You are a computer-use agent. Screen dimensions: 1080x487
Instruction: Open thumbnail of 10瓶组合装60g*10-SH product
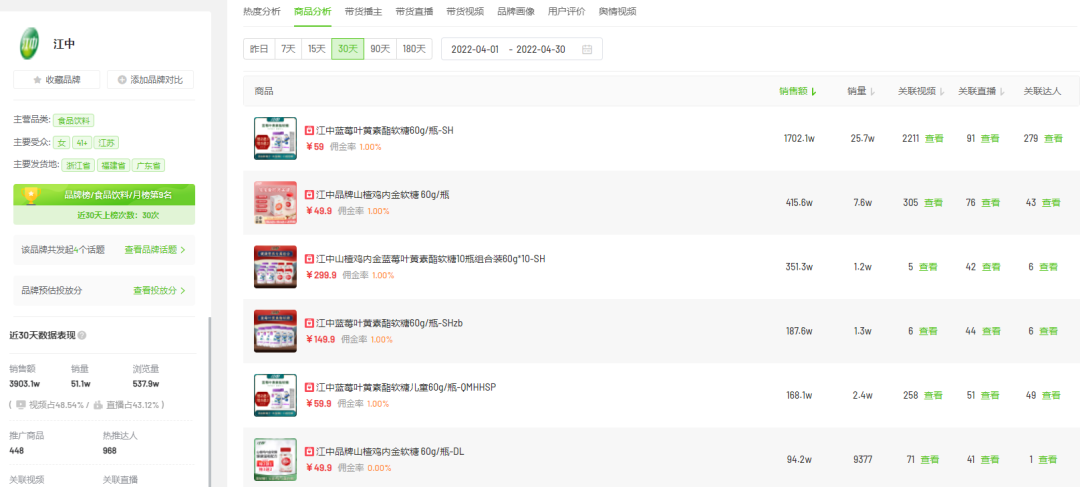pyautogui.click(x=276, y=267)
